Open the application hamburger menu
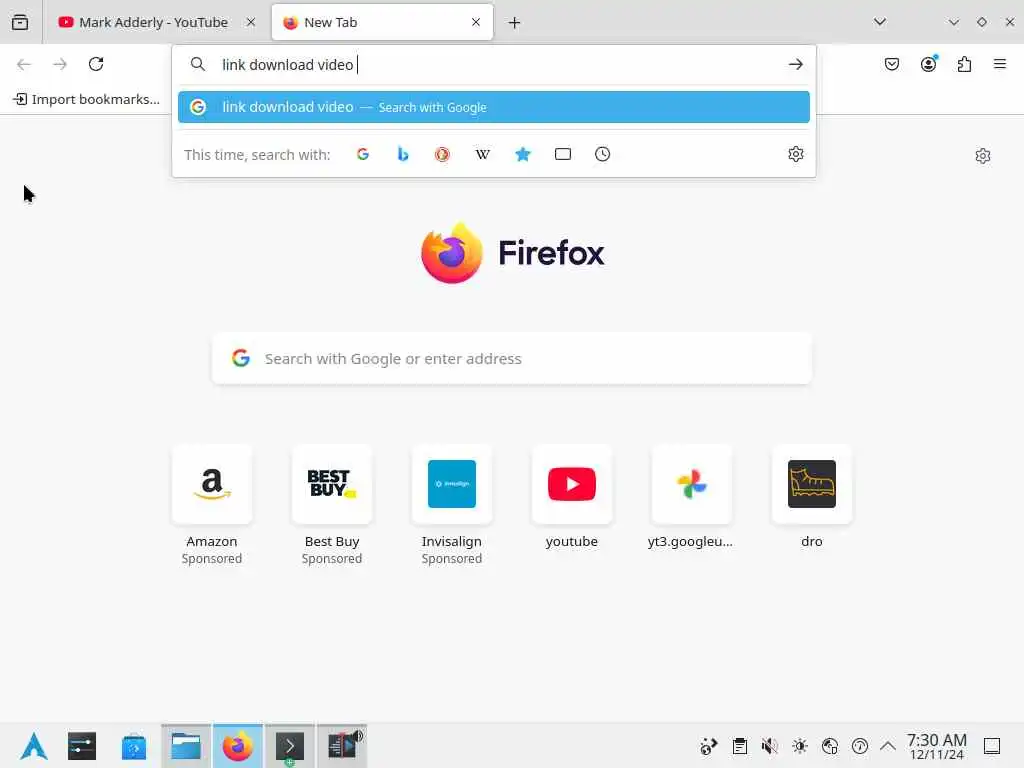The height and width of the screenshot is (768, 1024). click(1000, 64)
